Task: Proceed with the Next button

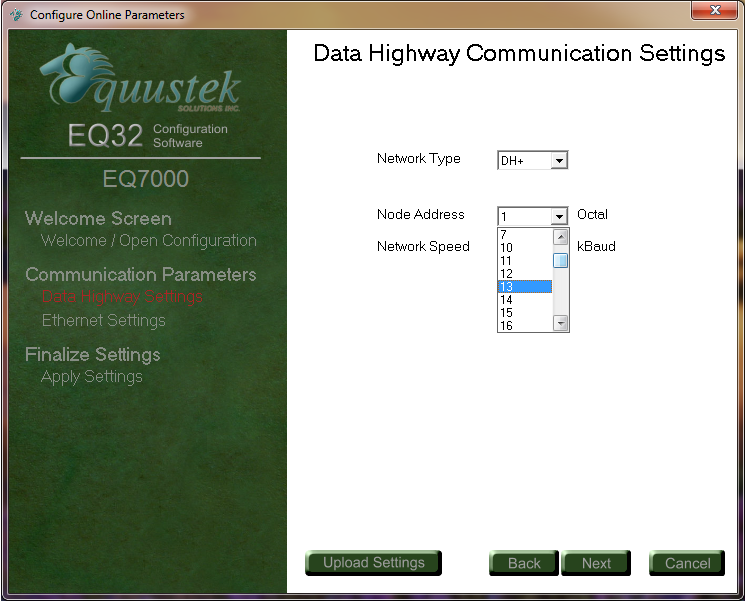Action: [596, 563]
